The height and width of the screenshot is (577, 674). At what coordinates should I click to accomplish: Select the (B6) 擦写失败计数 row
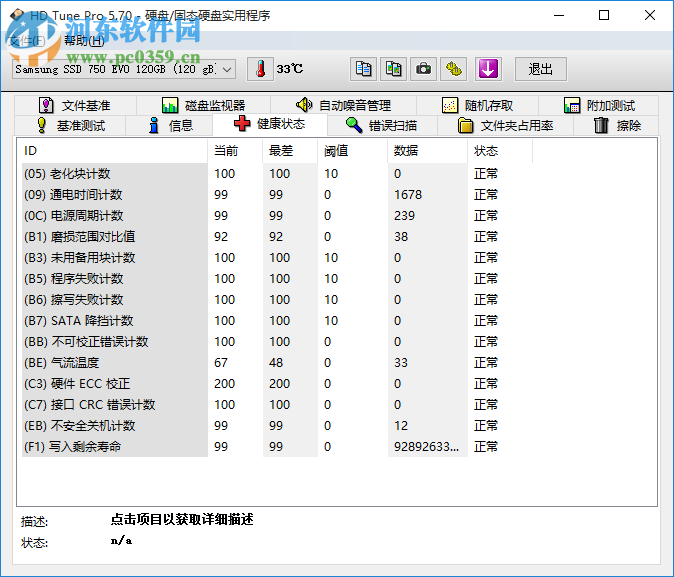(277, 300)
